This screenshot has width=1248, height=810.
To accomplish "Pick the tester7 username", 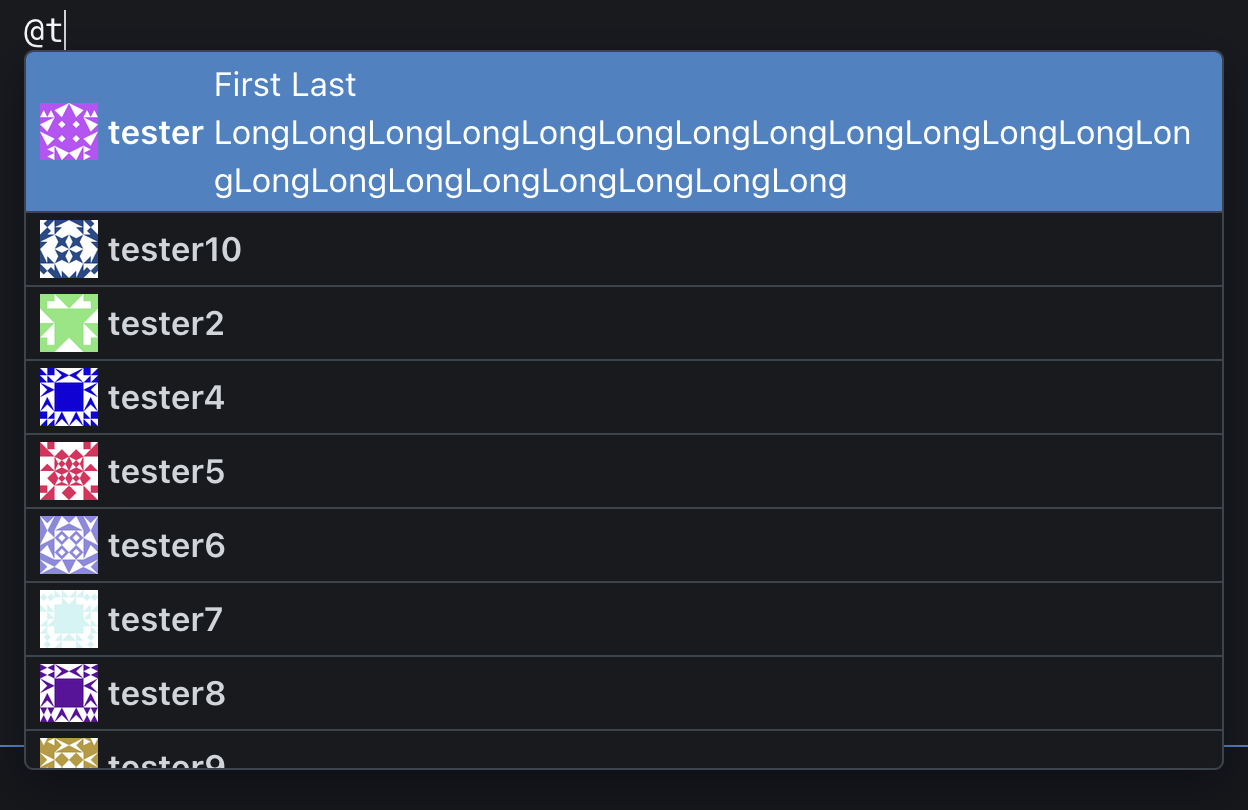I will click(x=166, y=620).
